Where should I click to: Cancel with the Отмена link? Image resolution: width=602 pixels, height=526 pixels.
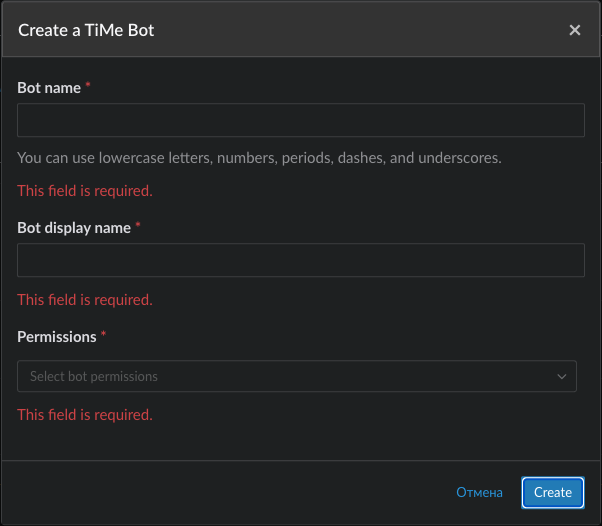coord(479,492)
